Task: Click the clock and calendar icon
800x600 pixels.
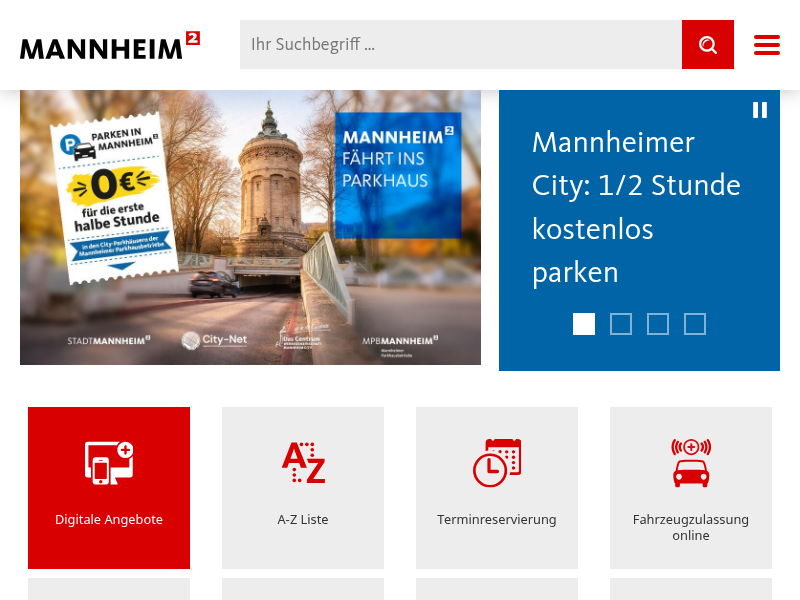Action: click(x=497, y=463)
